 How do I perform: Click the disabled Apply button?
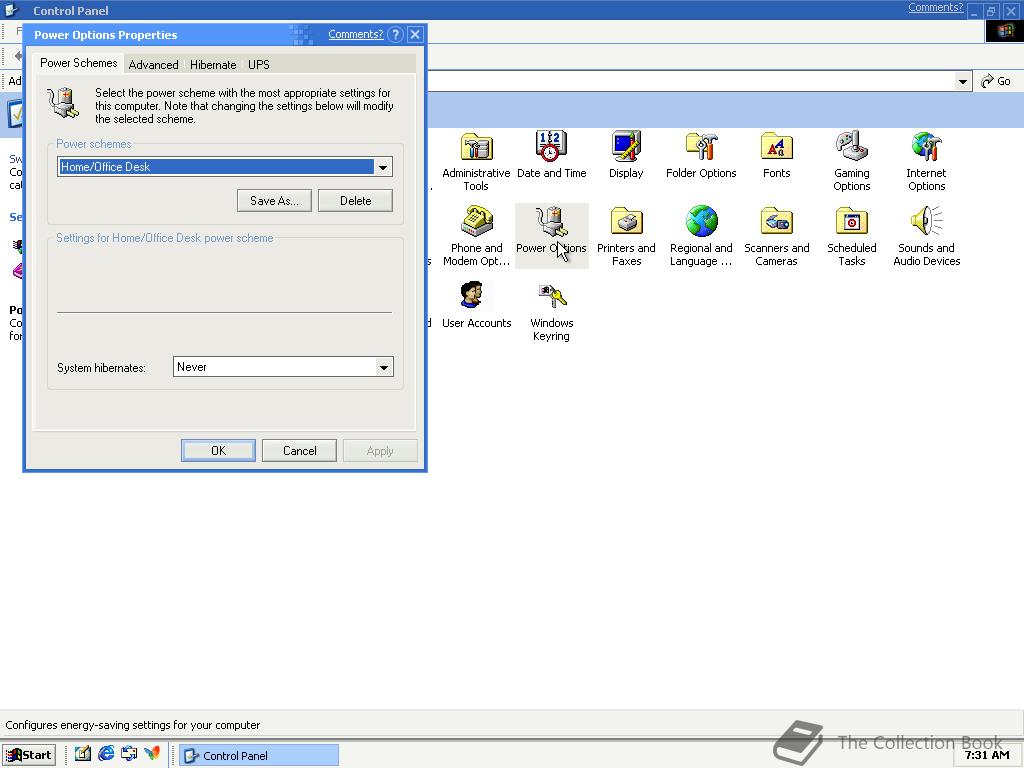coord(380,451)
